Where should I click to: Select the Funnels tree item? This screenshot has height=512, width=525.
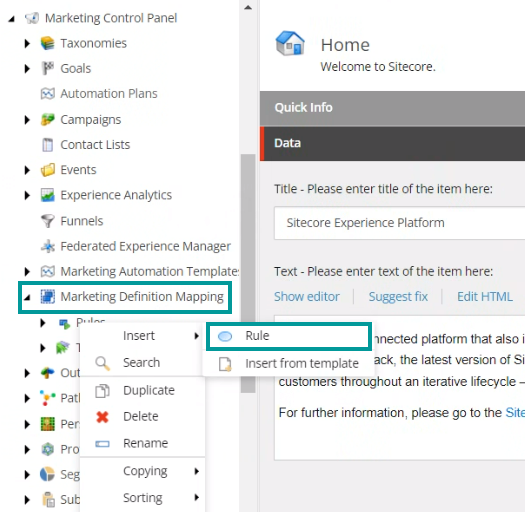[82, 221]
